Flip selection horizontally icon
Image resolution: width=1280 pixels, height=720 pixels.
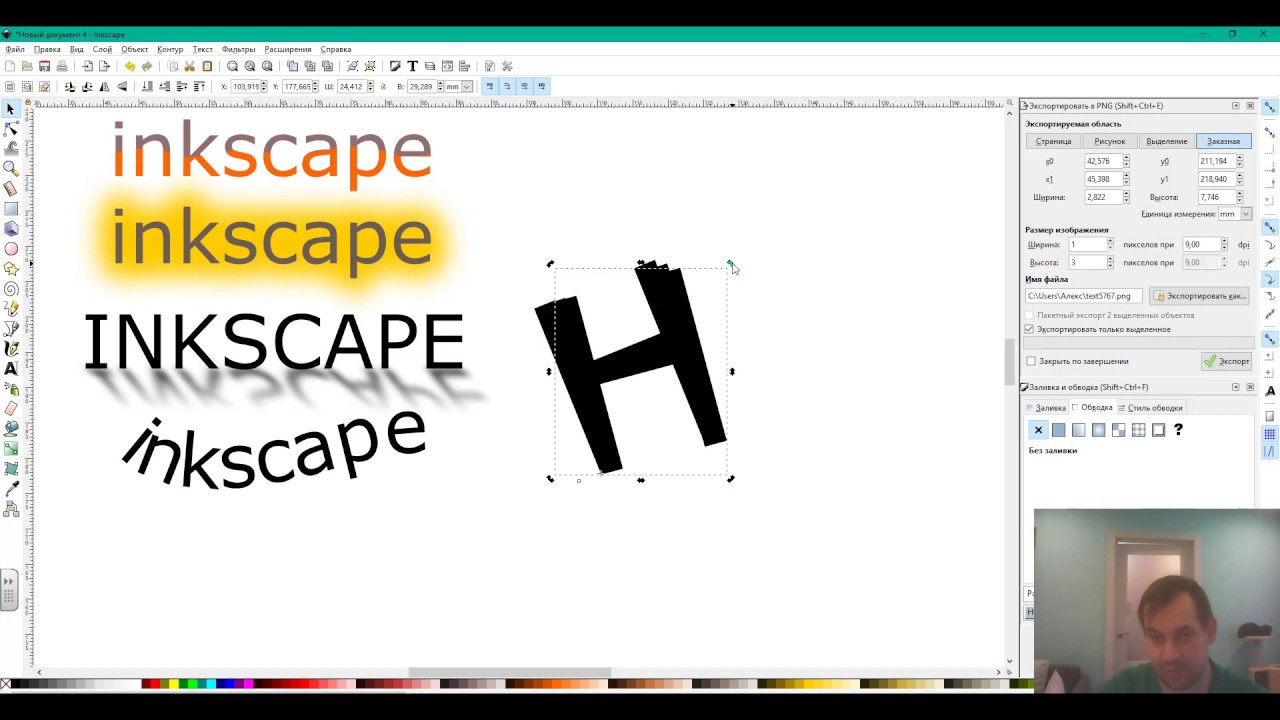(x=104, y=87)
